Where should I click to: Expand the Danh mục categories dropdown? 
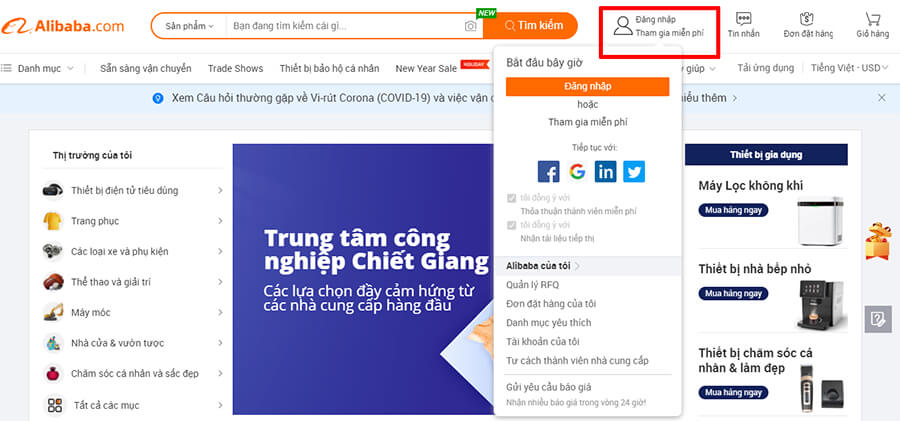pyautogui.click(x=38, y=68)
